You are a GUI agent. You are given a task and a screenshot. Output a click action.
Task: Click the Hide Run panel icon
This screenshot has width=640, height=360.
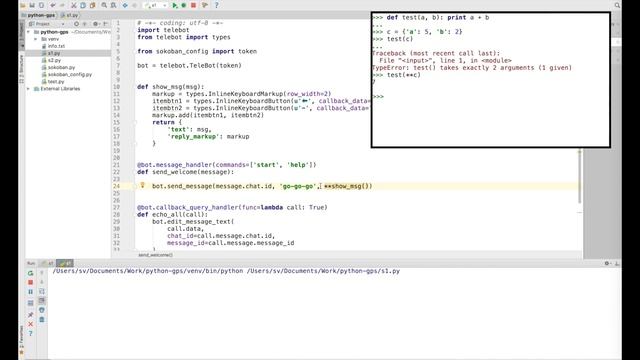point(617,263)
